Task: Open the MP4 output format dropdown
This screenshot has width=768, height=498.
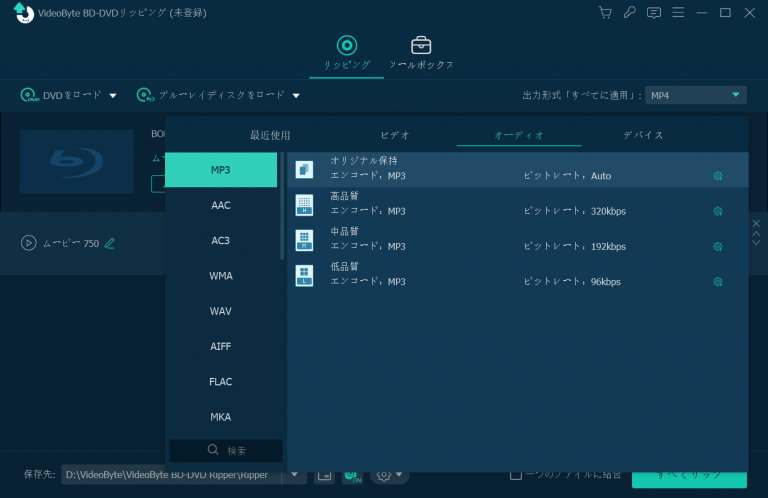Action: pyautogui.click(x=695, y=95)
